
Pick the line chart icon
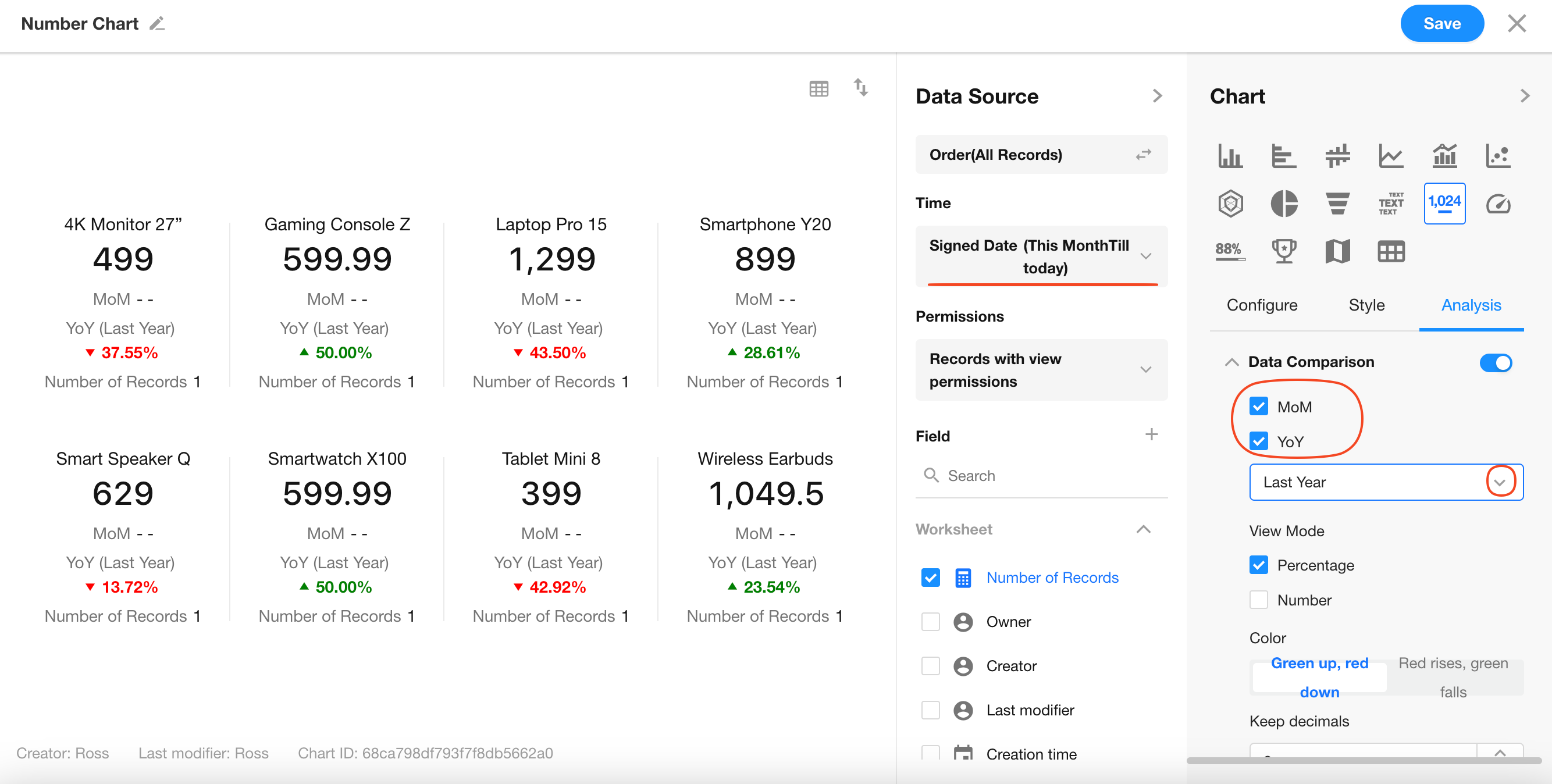[x=1390, y=156]
